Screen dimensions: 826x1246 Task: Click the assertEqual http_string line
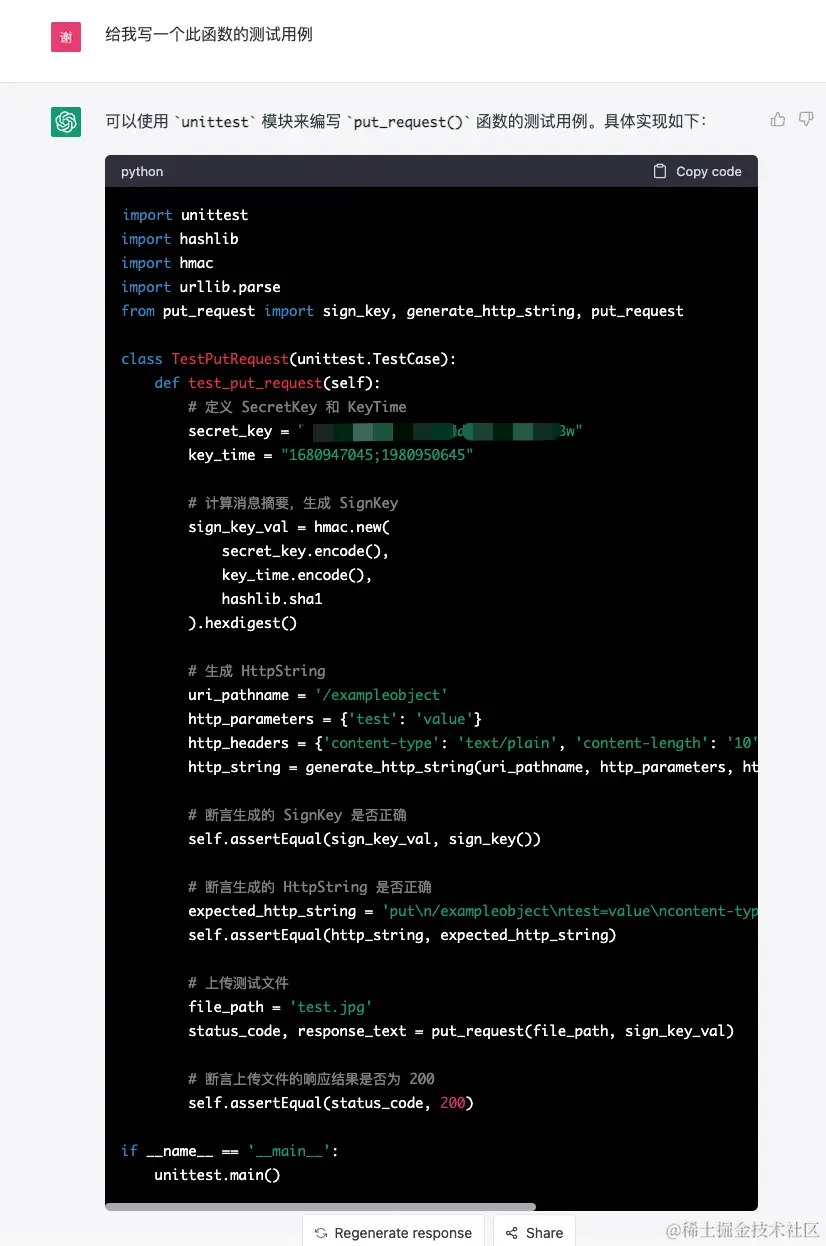point(402,935)
